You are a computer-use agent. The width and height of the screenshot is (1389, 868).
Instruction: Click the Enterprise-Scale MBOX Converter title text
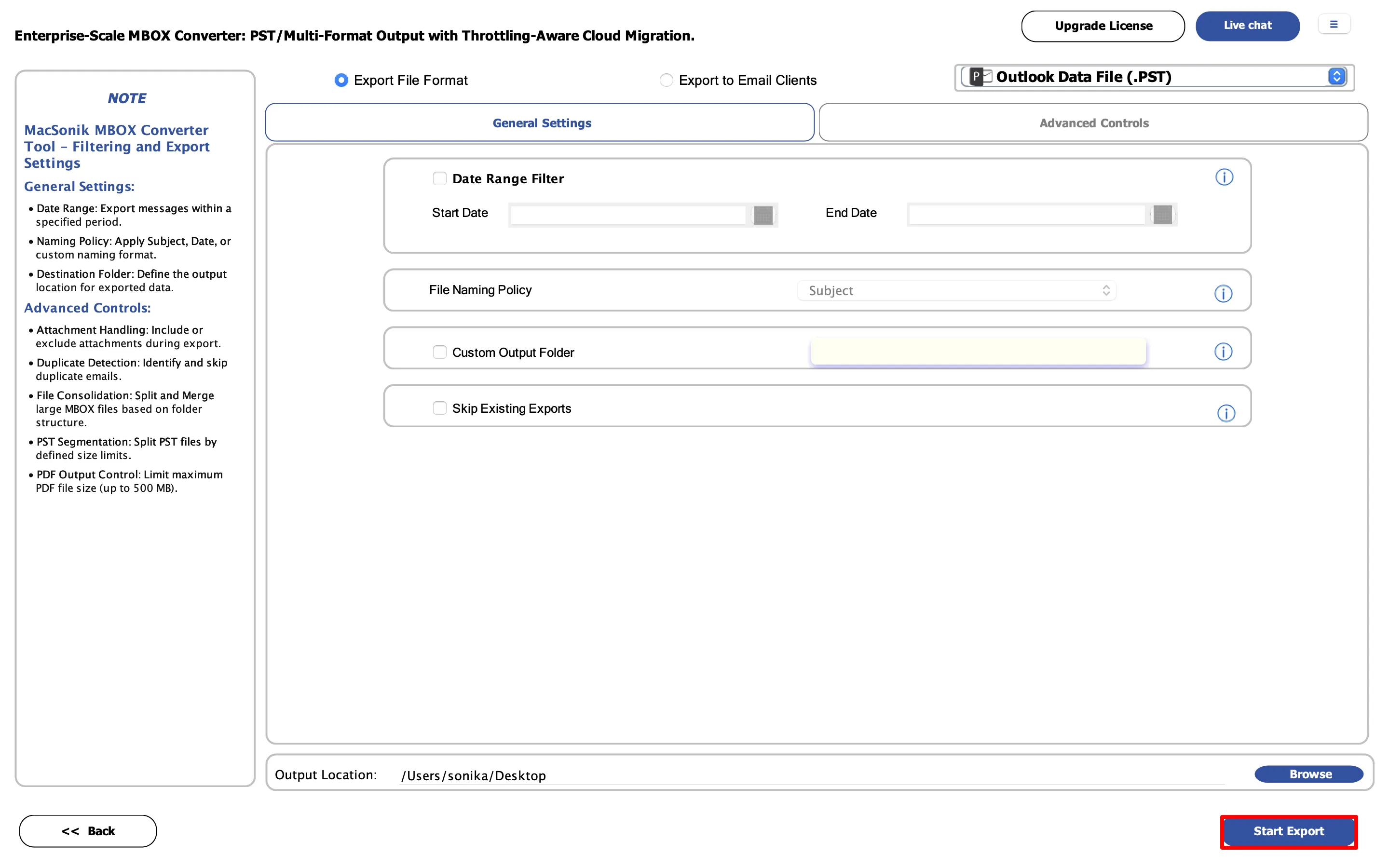(x=354, y=36)
